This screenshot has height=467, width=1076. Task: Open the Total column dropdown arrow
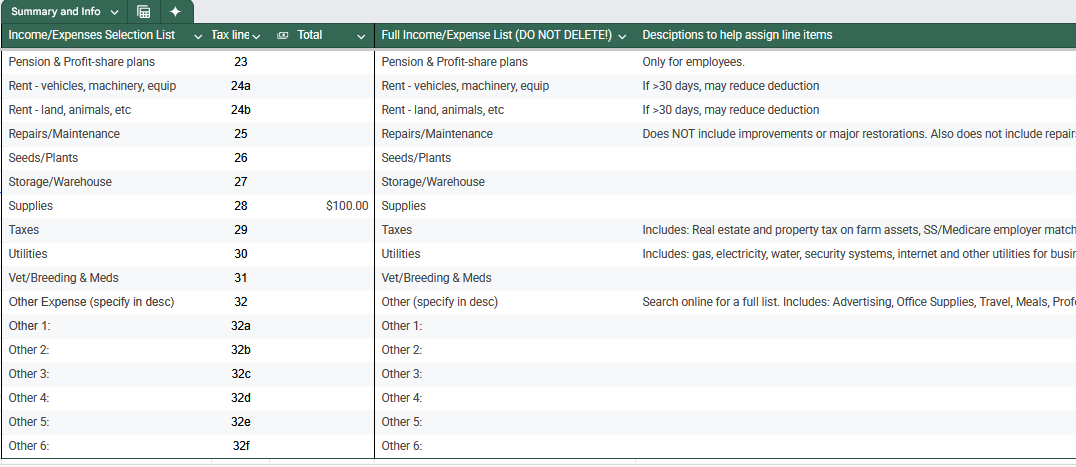tap(361, 36)
